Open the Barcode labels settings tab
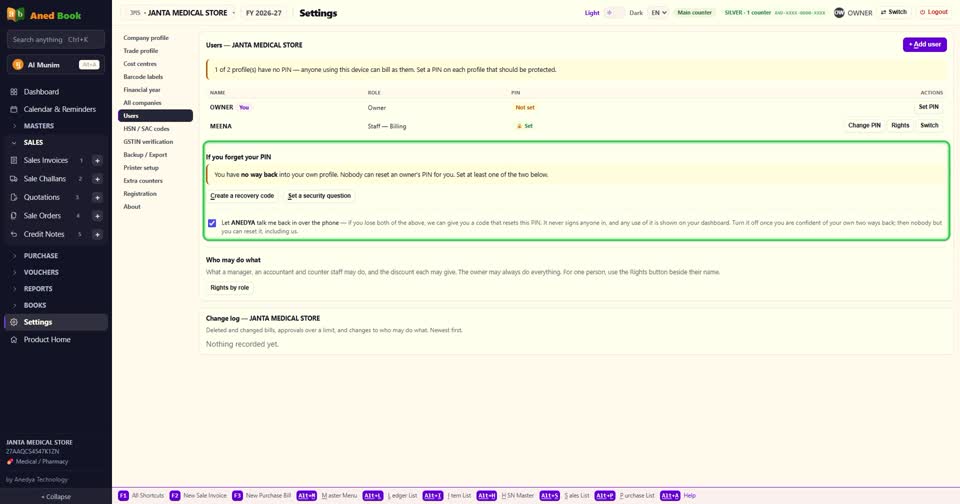This screenshot has height=504, width=960. 143,77
